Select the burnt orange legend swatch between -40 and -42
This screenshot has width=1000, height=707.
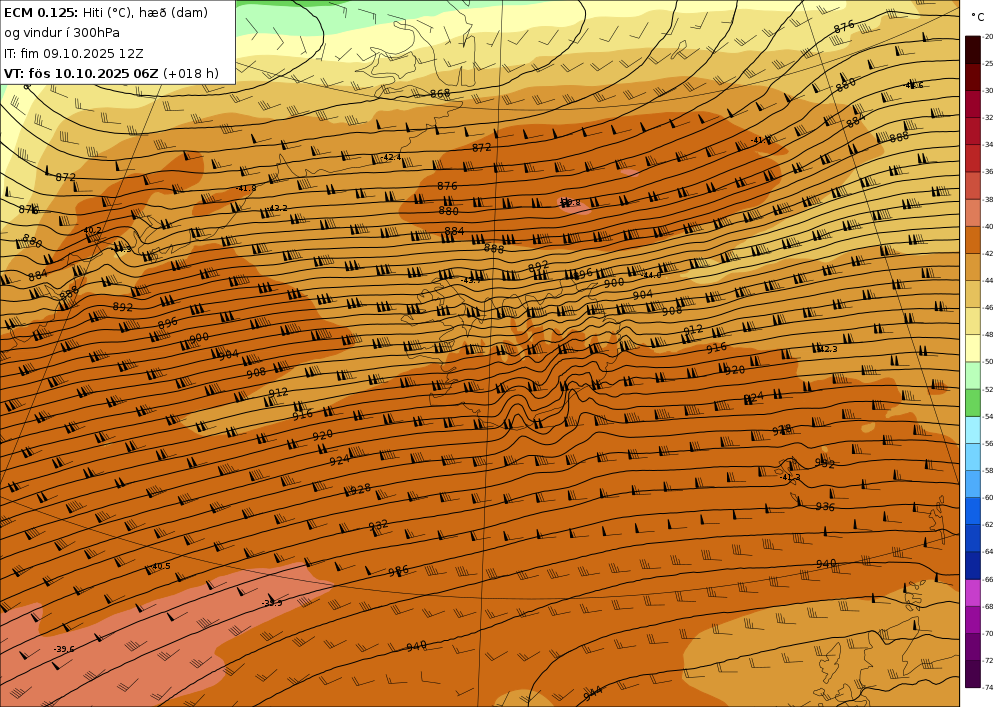click(973, 240)
